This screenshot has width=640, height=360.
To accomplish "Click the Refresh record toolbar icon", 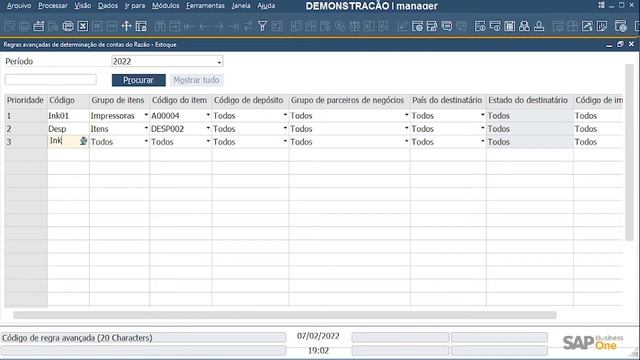I will (248, 26).
